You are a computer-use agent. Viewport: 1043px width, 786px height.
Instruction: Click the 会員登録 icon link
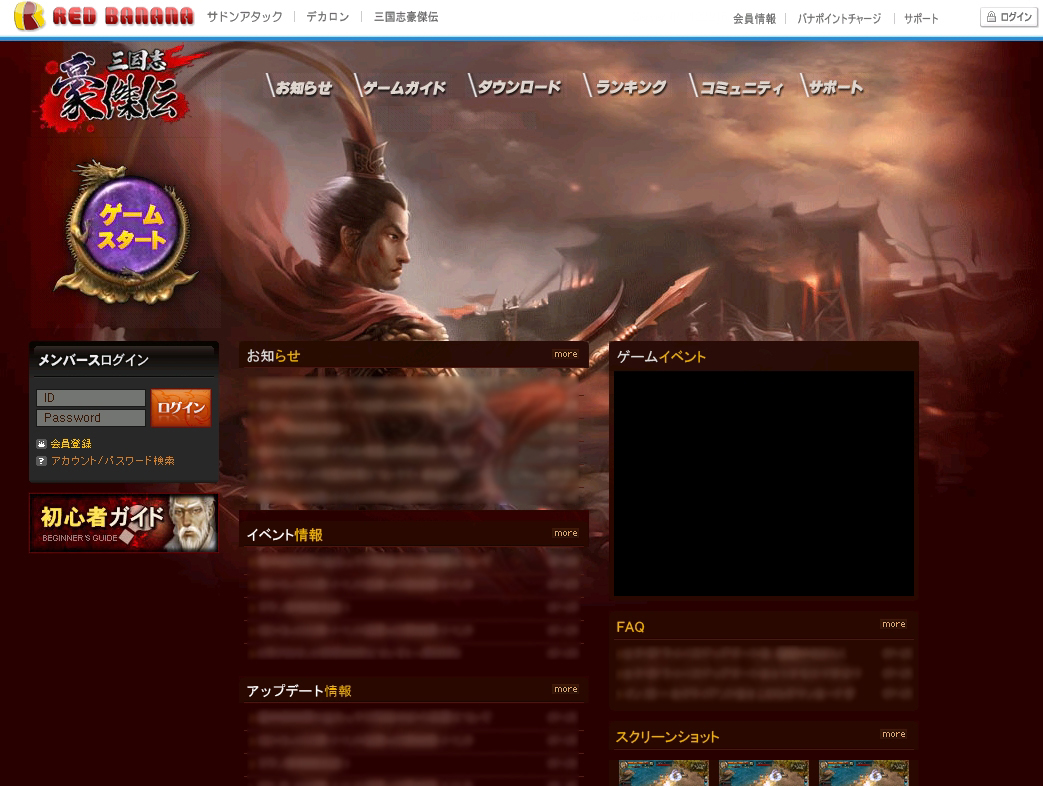coord(41,444)
